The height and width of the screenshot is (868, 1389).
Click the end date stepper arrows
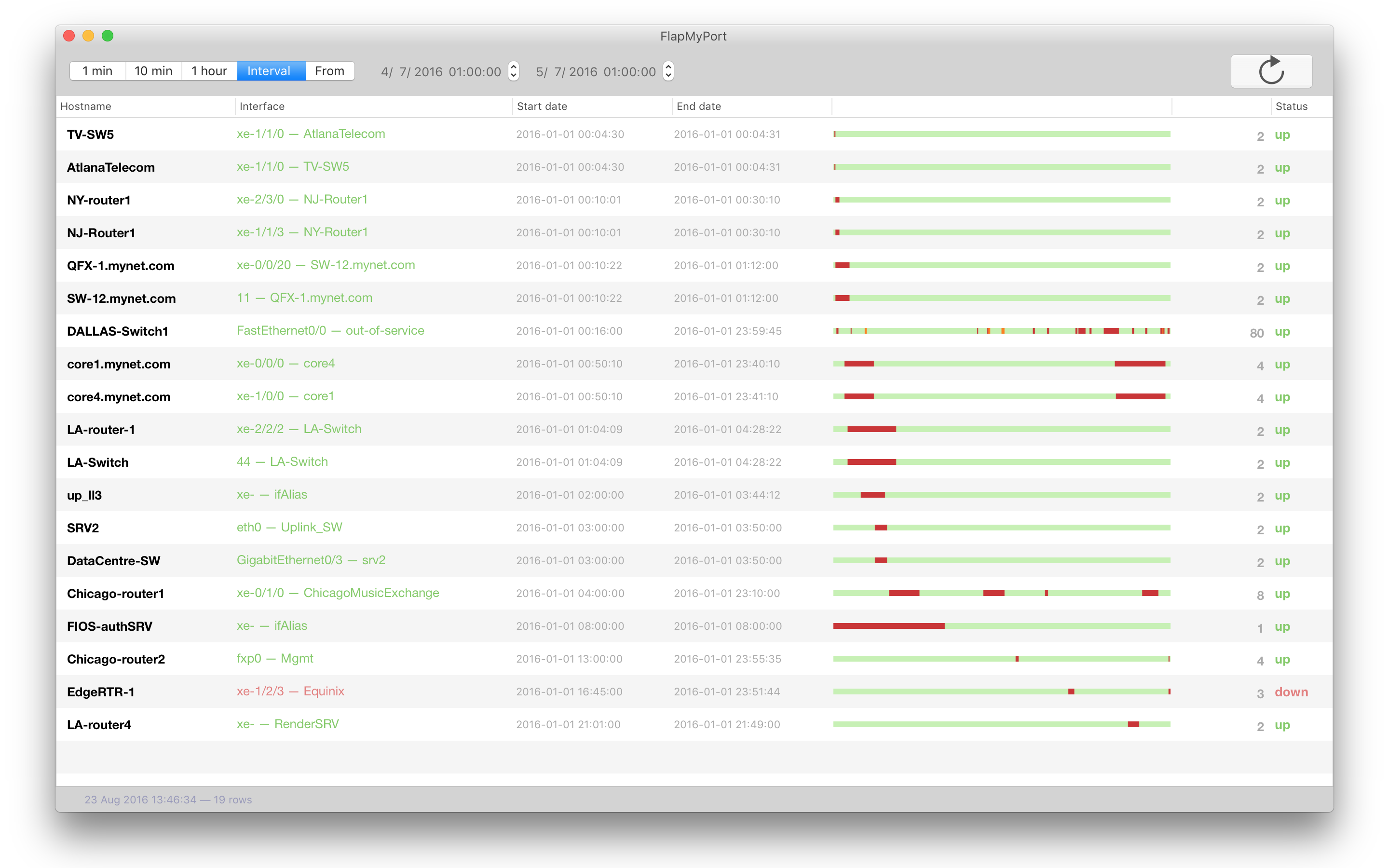(x=668, y=71)
